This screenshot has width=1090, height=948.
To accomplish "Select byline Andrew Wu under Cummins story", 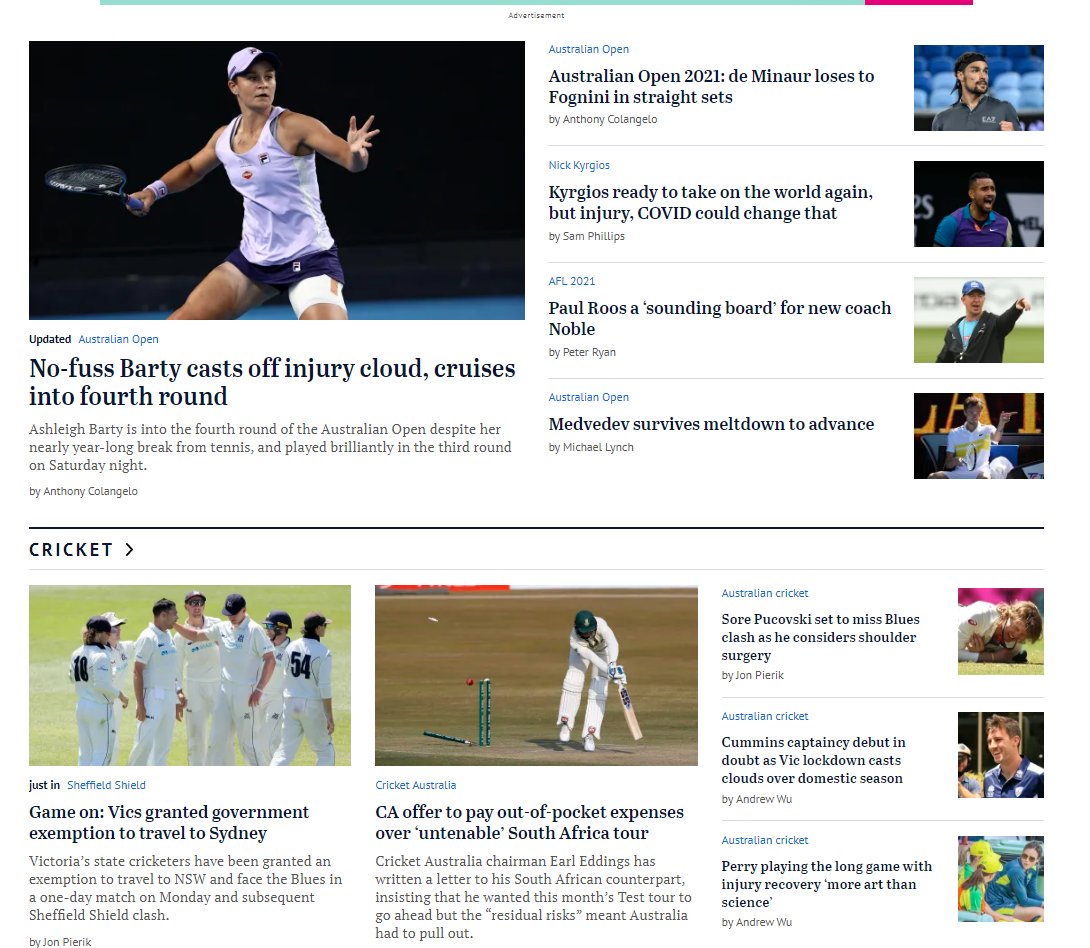I will point(764,799).
